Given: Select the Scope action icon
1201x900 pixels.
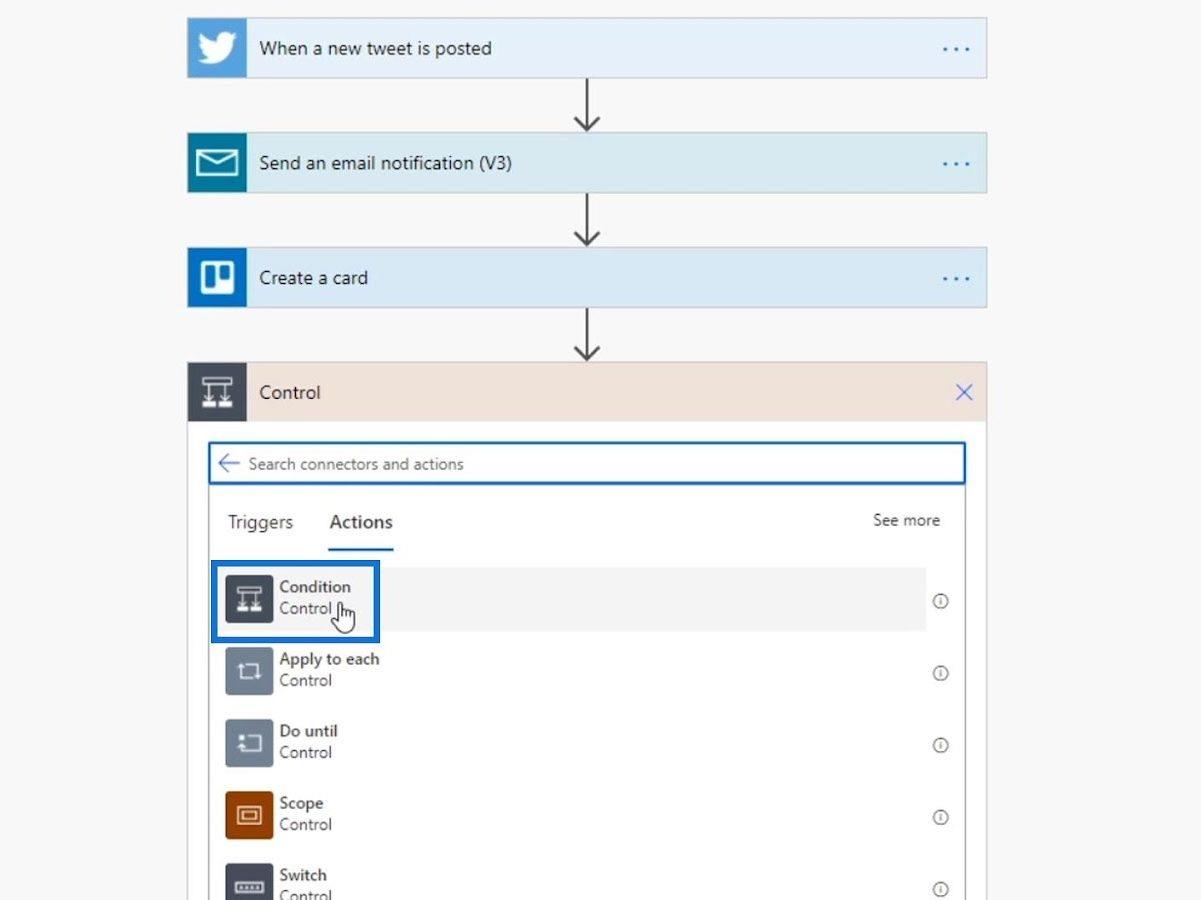Looking at the screenshot, I should click(x=249, y=815).
